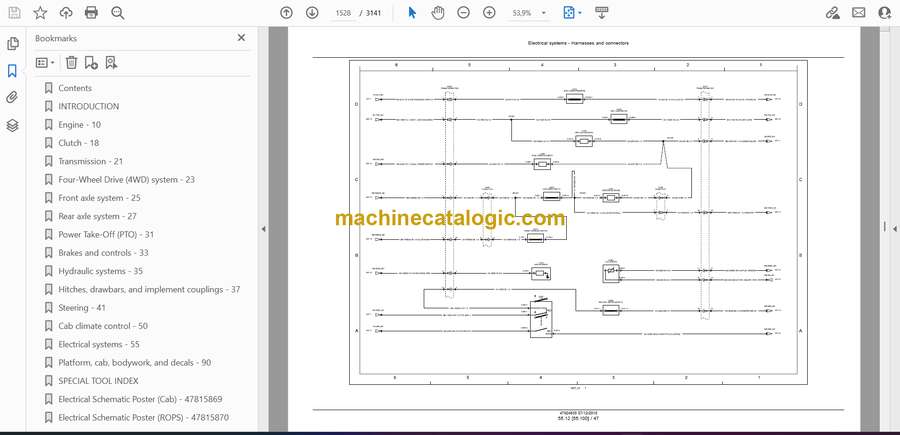Click the upload to cloud icon
The image size is (900, 435).
66,13
